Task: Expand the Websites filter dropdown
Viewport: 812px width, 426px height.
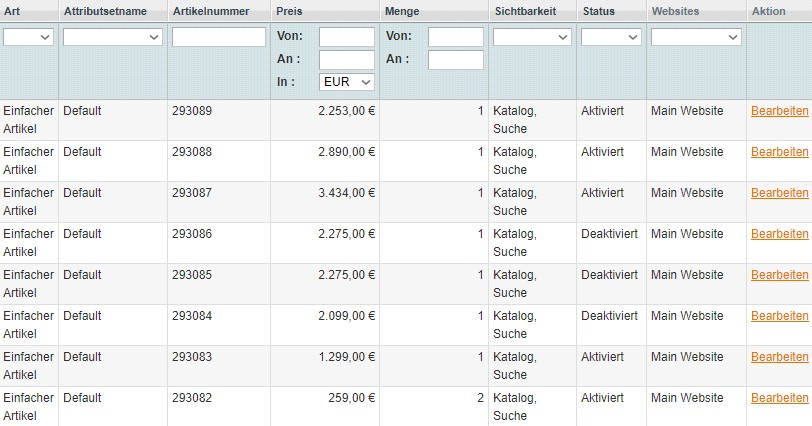Action: point(696,37)
